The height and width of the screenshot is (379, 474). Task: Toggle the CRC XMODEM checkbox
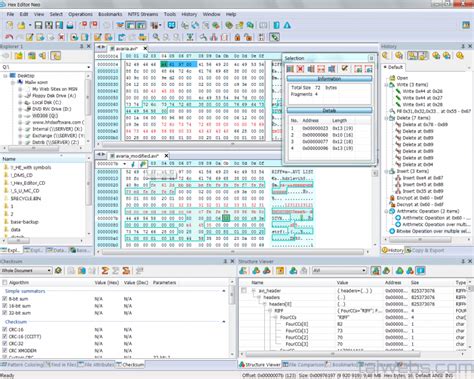point(5,350)
